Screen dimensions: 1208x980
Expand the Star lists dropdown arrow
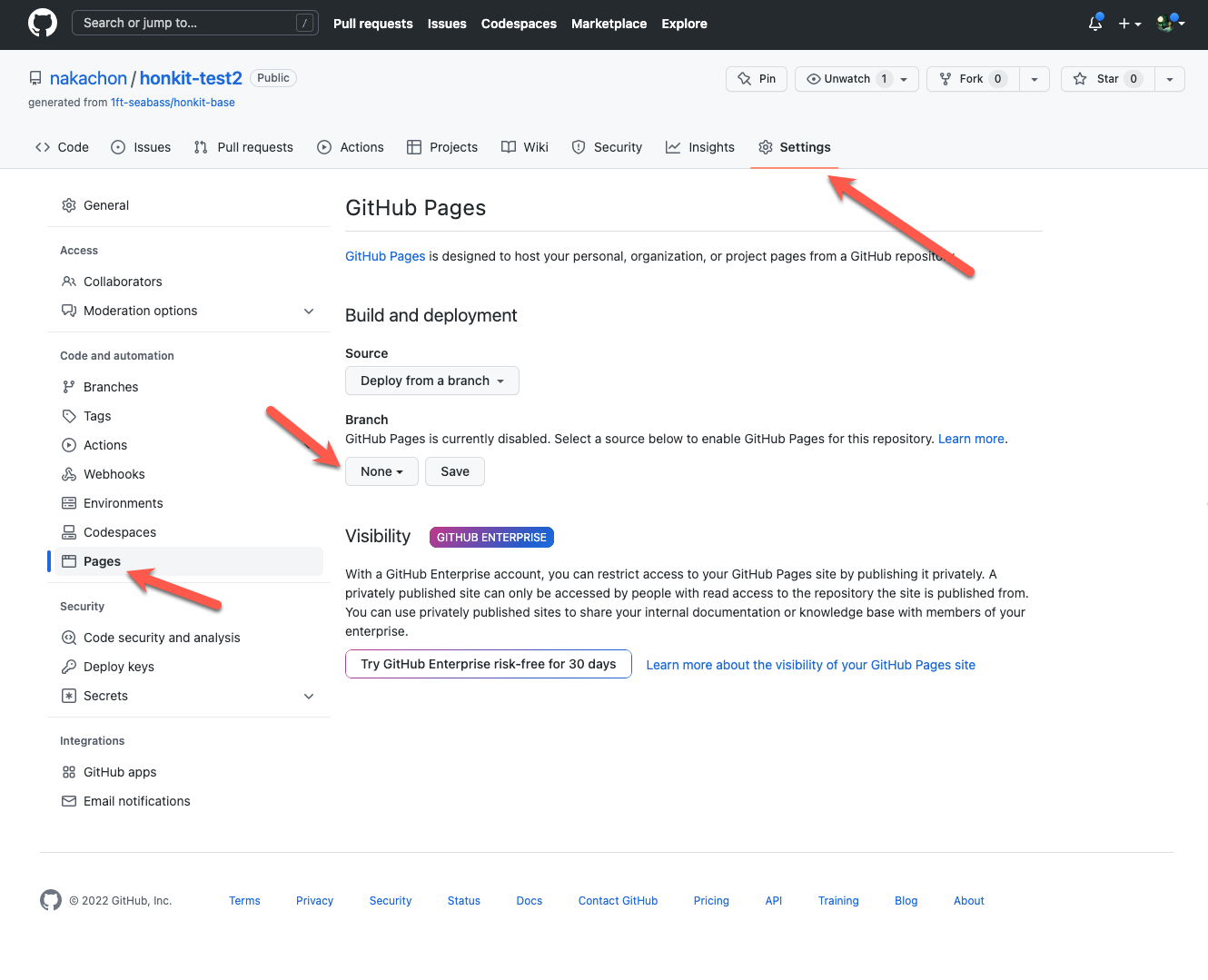(x=1170, y=79)
